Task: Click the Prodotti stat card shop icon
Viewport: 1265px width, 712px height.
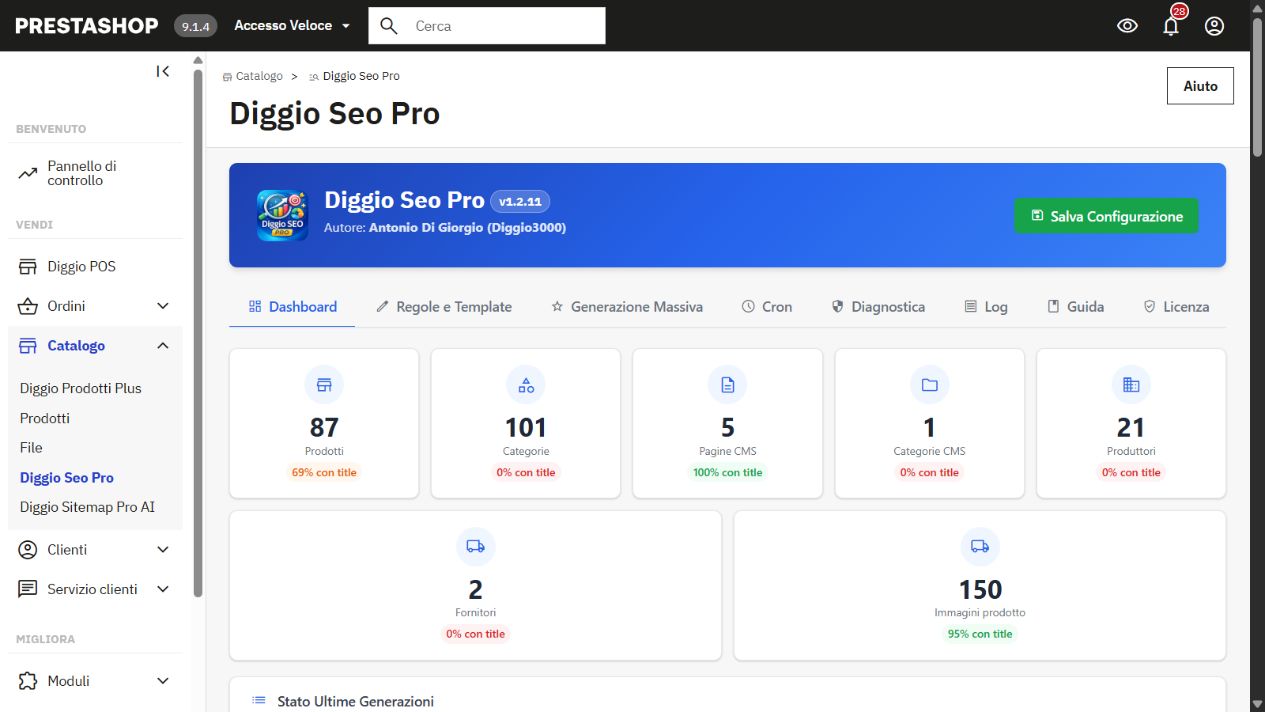Action: coord(324,385)
